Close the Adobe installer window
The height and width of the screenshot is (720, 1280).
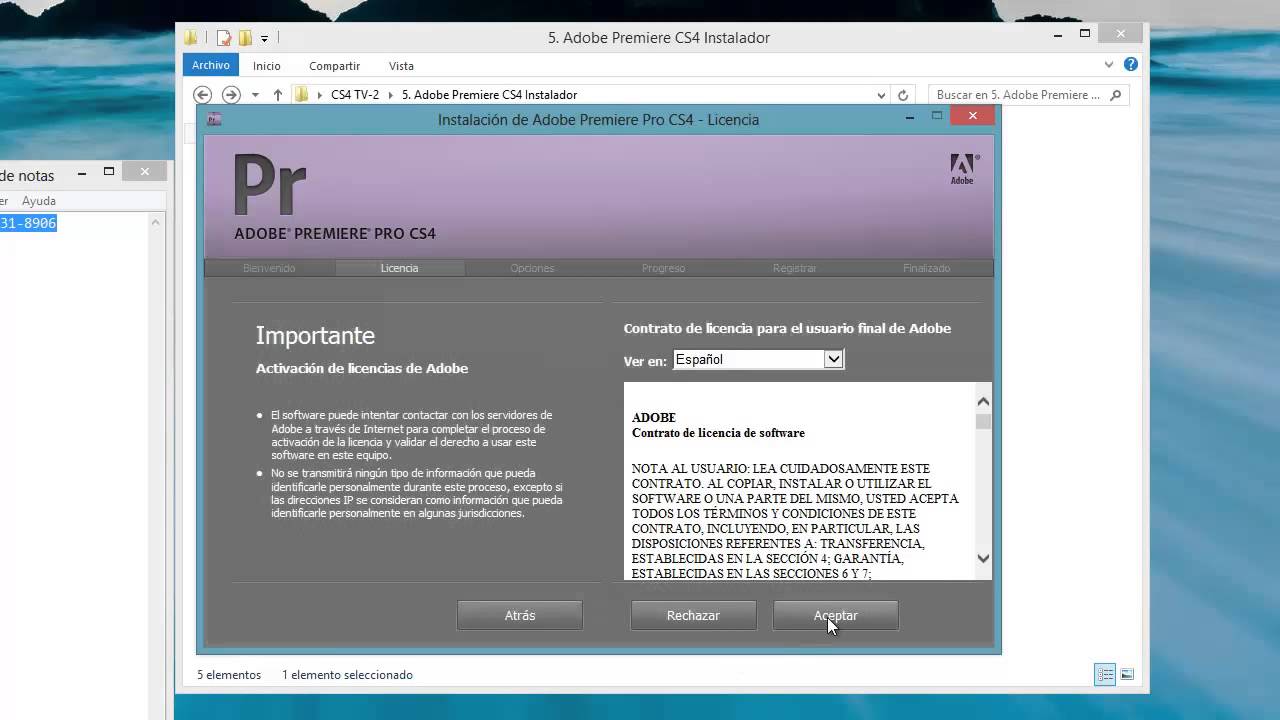pyautogui.click(x=973, y=116)
